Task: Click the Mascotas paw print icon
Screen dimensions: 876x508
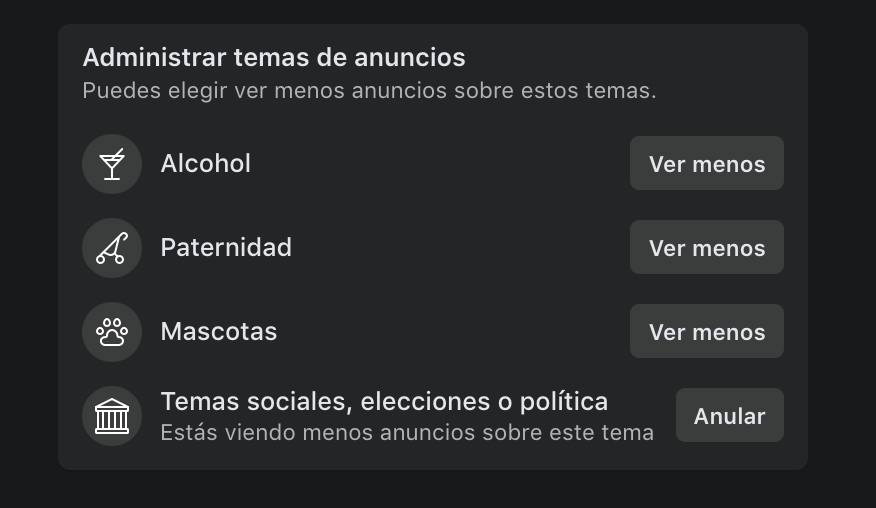Action: coord(112,332)
